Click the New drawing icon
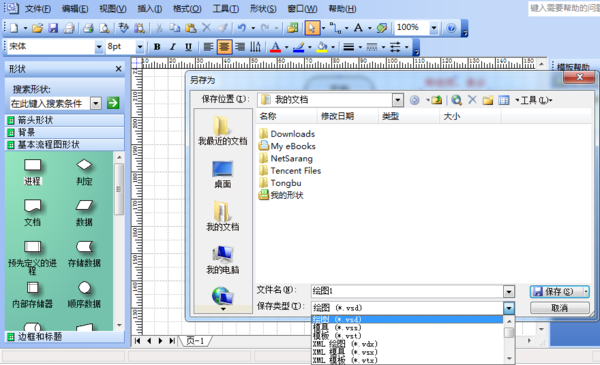The image size is (600, 365). (x=14, y=28)
